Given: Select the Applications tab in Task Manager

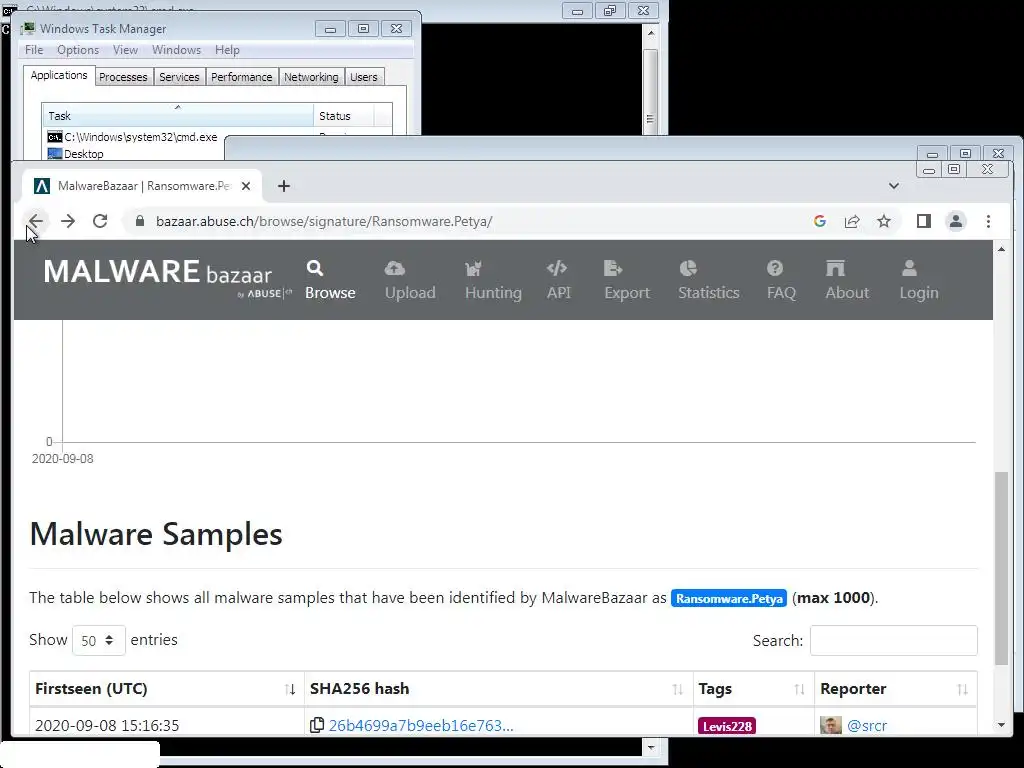Looking at the screenshot, I should 59,75.
